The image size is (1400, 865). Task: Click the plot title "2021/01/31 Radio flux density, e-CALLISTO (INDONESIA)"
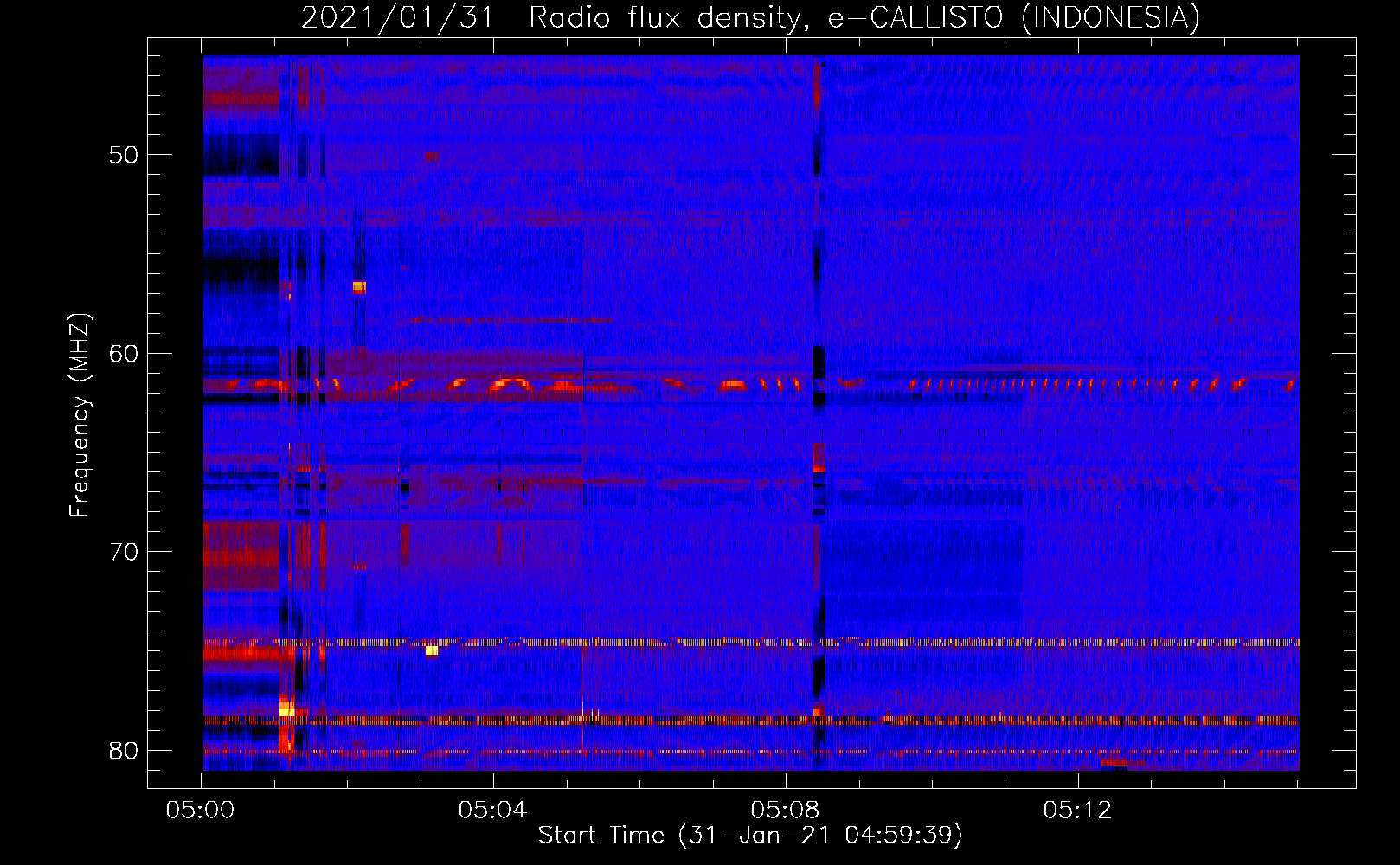(x=750, y=17)
